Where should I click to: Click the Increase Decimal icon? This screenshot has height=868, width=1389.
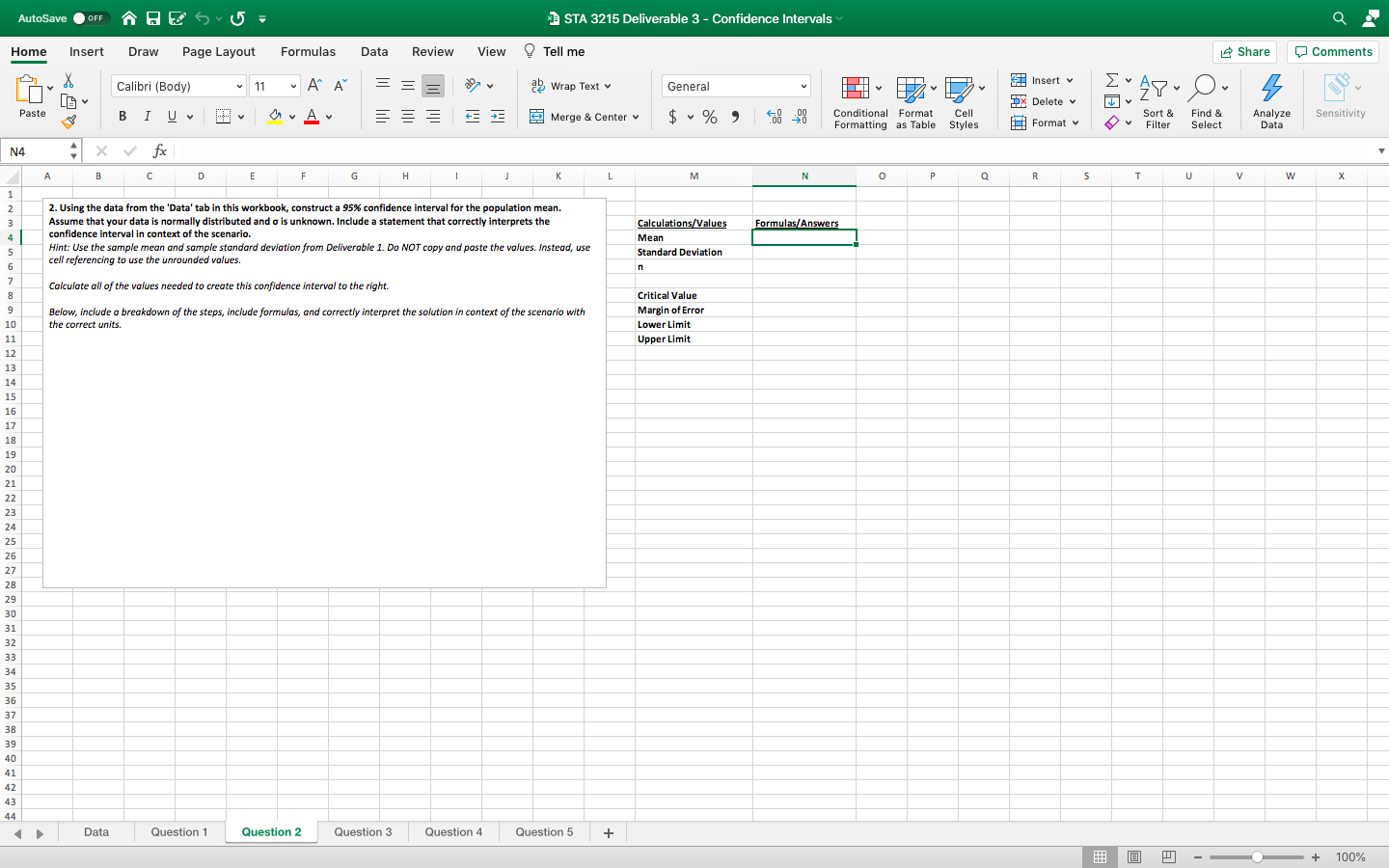[x=775, y=117]
